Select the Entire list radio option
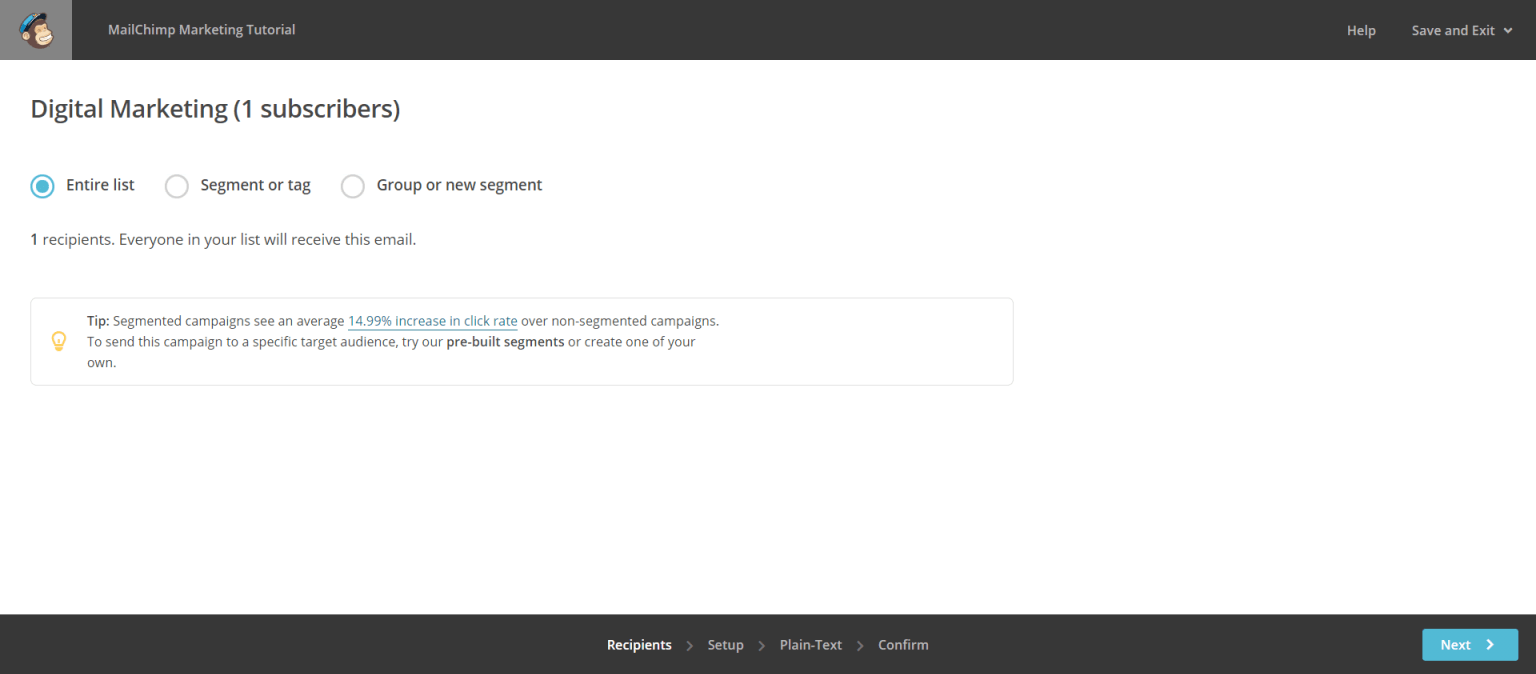 click(x=42, y=186)
